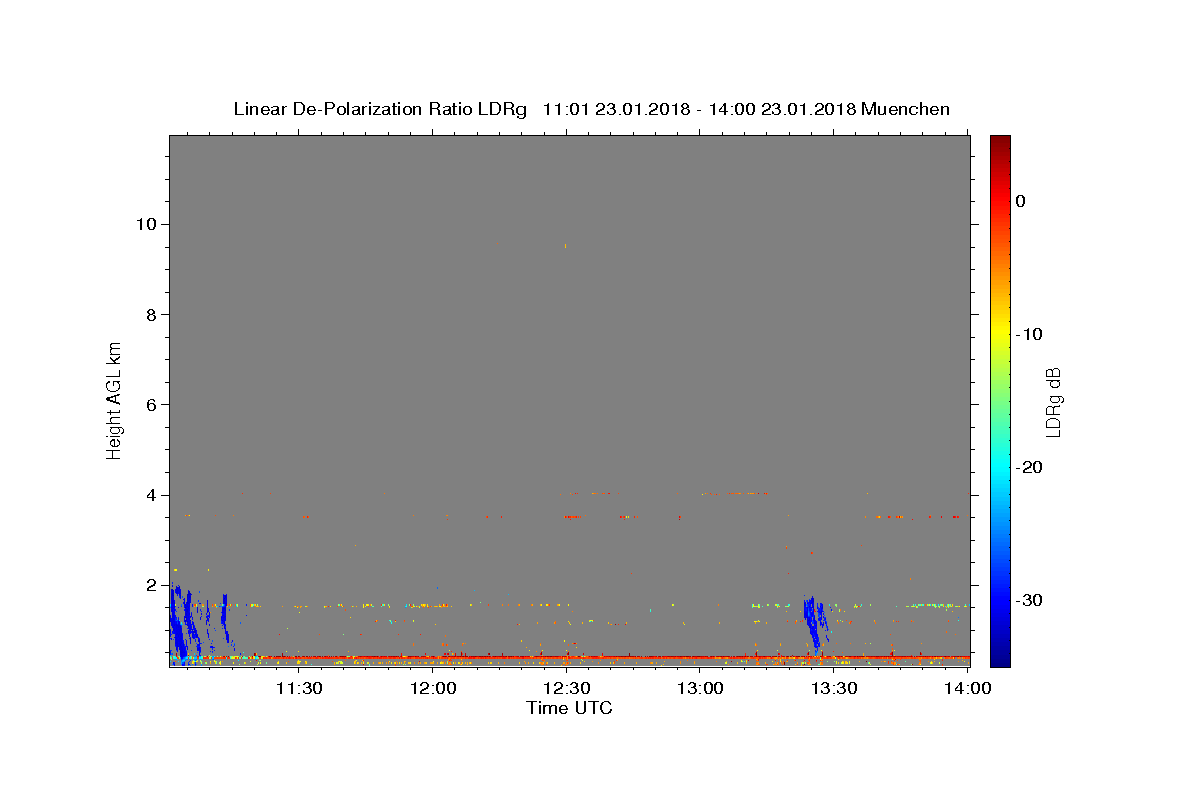Click the 12:30 time tick label
Screen dimensions: 1200x800
(567, 688)
